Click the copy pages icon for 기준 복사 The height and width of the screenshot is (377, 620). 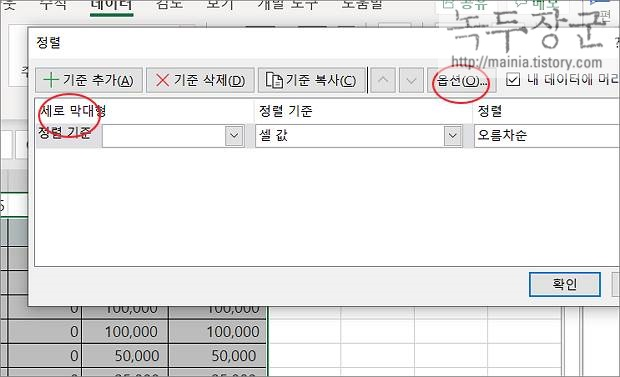tap(274, 80)
